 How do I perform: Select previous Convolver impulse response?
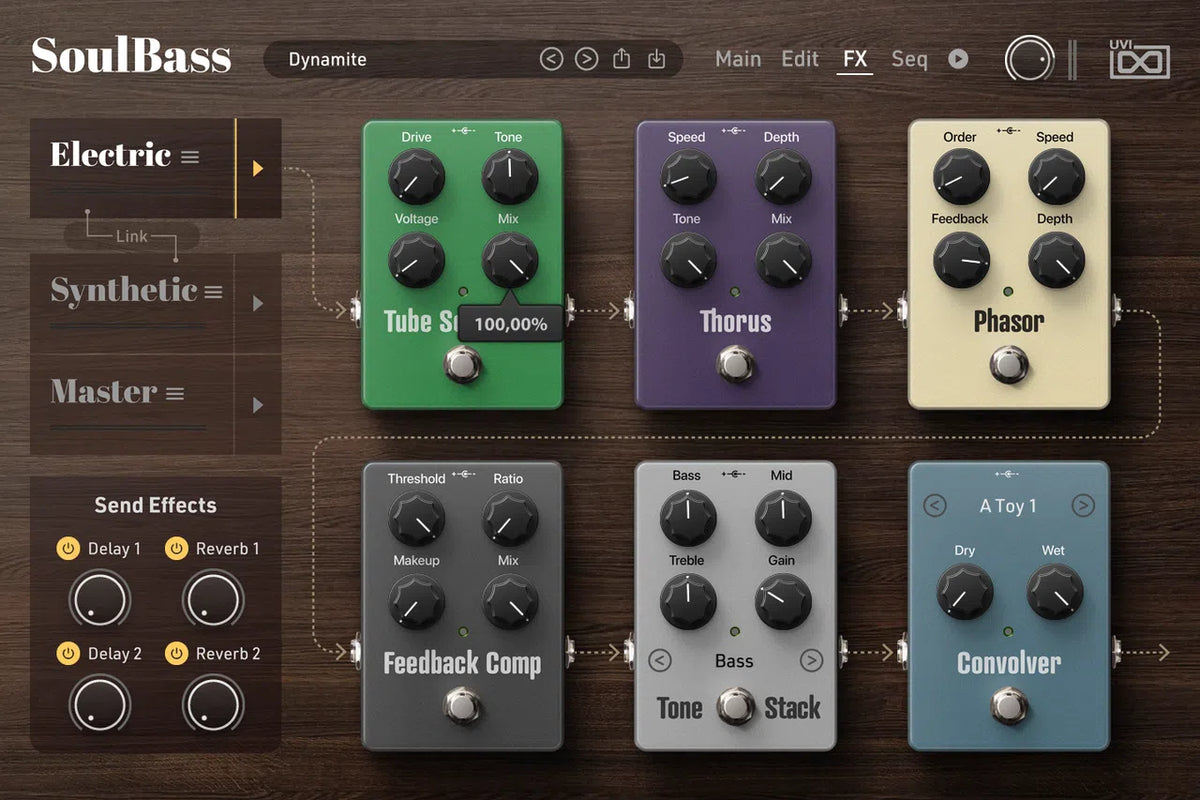click(935, 506)
